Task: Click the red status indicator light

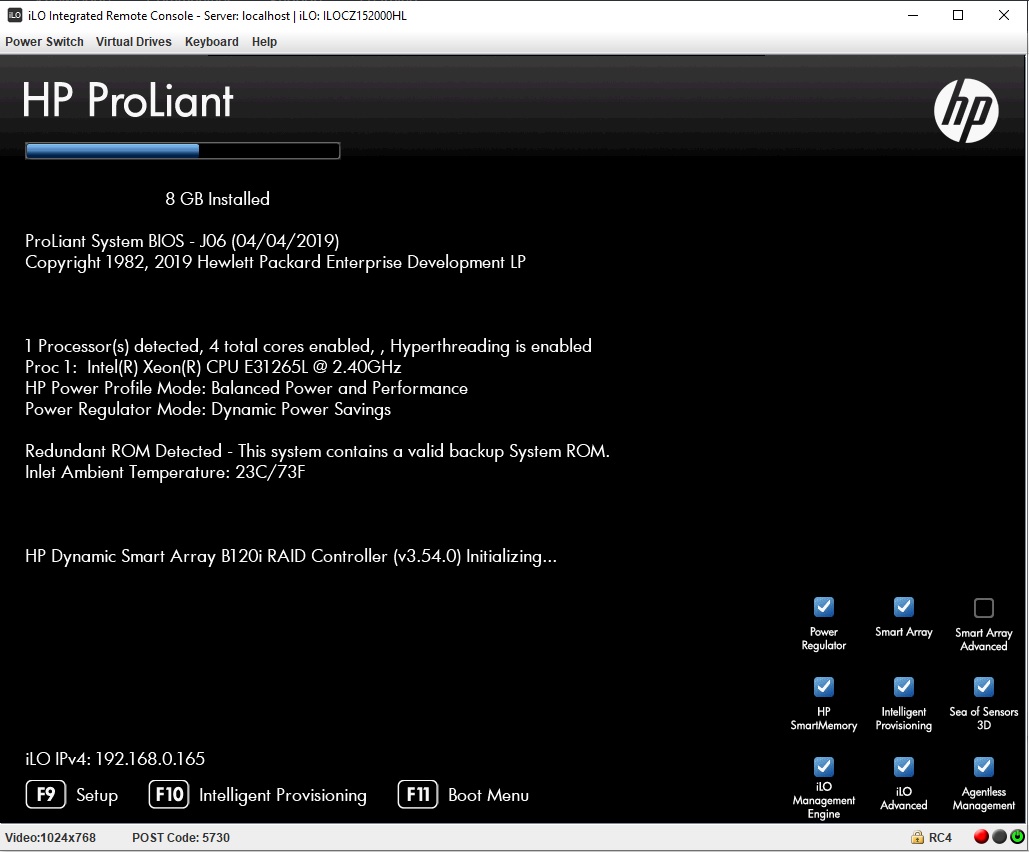Action: [980, 837]
